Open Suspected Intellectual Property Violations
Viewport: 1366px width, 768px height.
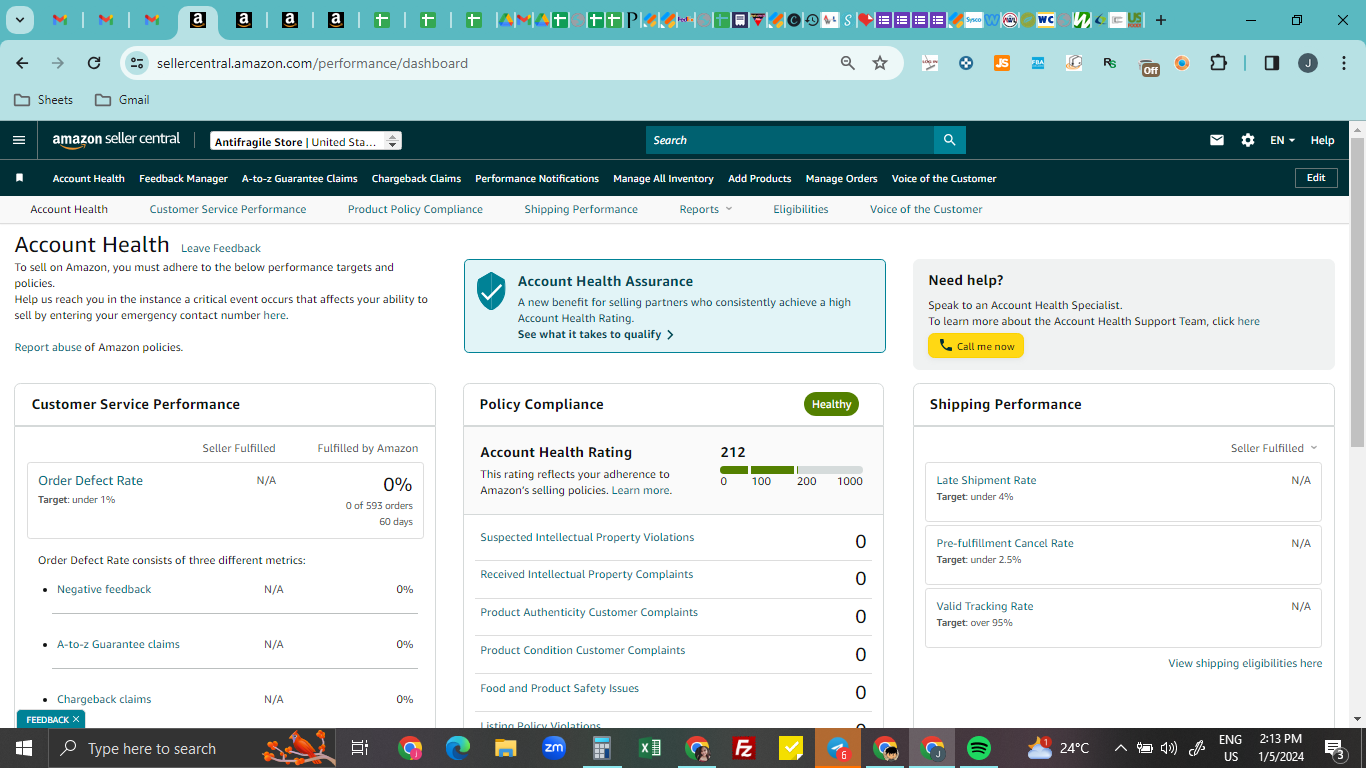pos(587,537)
